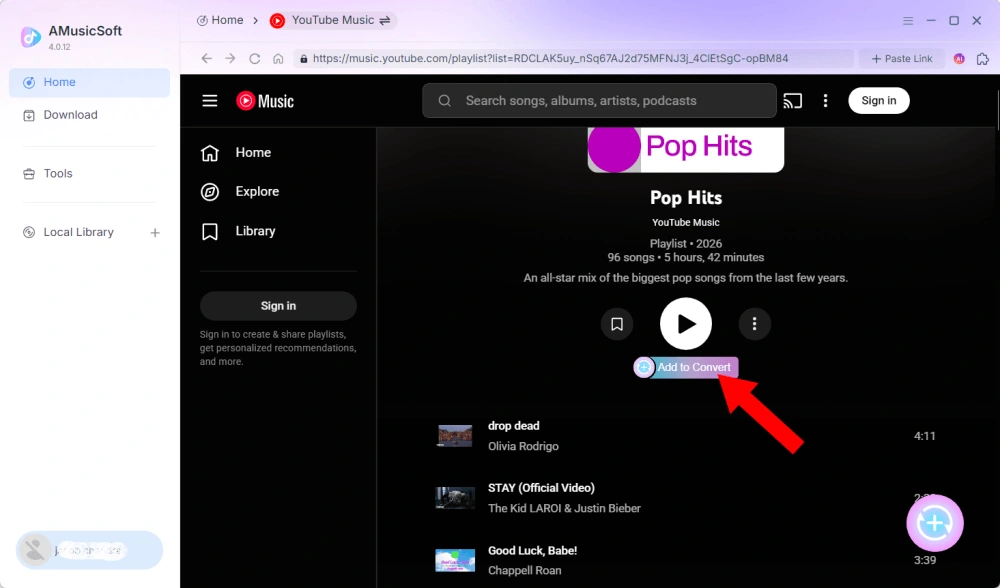Click the page vertical scrollbar
Image resolution: width=1000 pixels, height=588 pixels.
997,112
